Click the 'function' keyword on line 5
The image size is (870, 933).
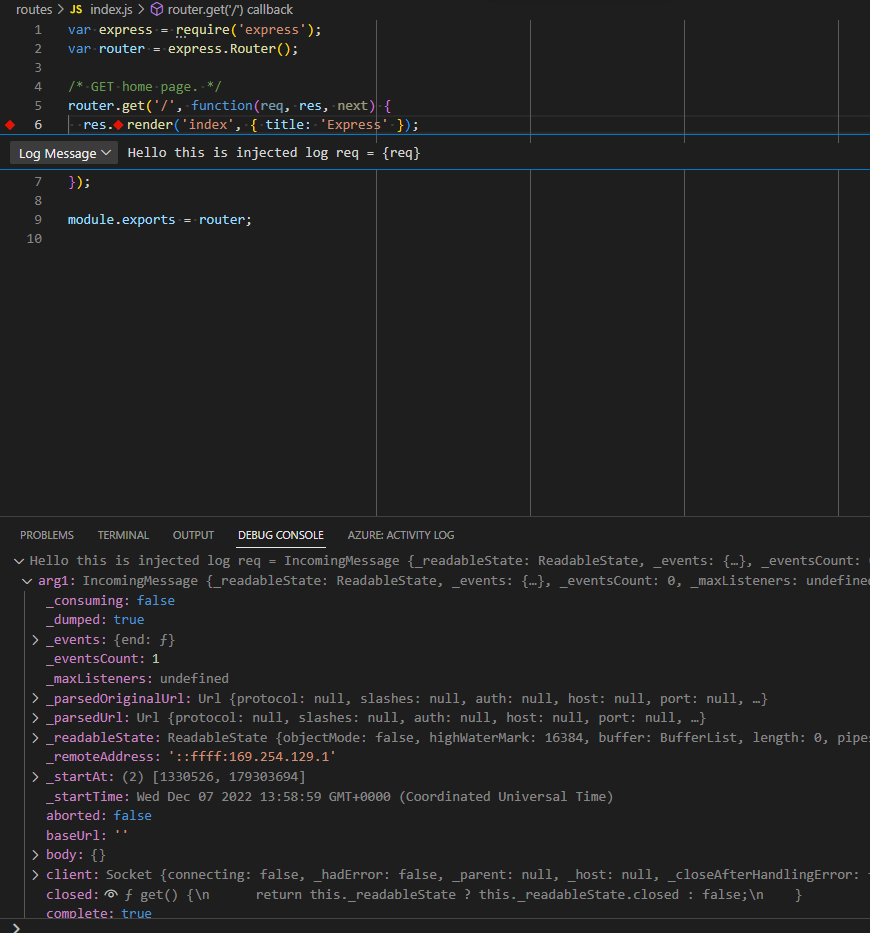point(222,105)
